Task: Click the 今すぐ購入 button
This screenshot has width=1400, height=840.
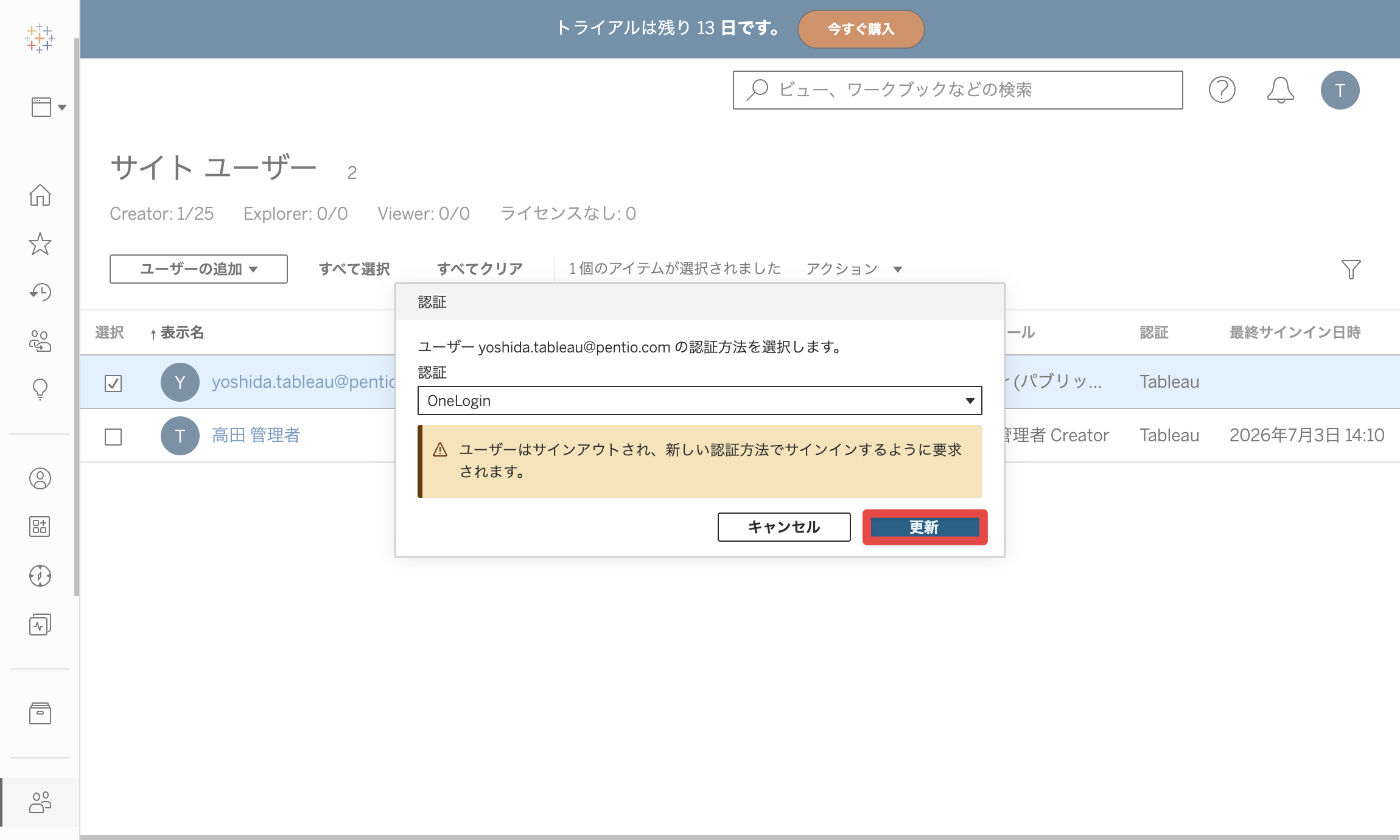Action: tap(861, 29)
